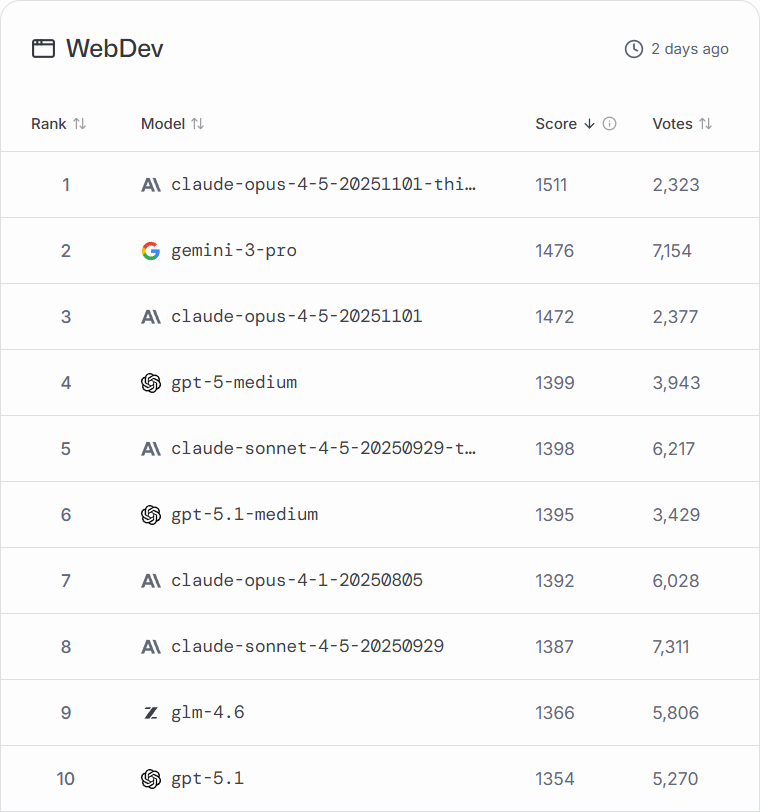Click the "2 days ago" timestamp
The width and height of the screenshot is (760, 812).
[690, 49]
